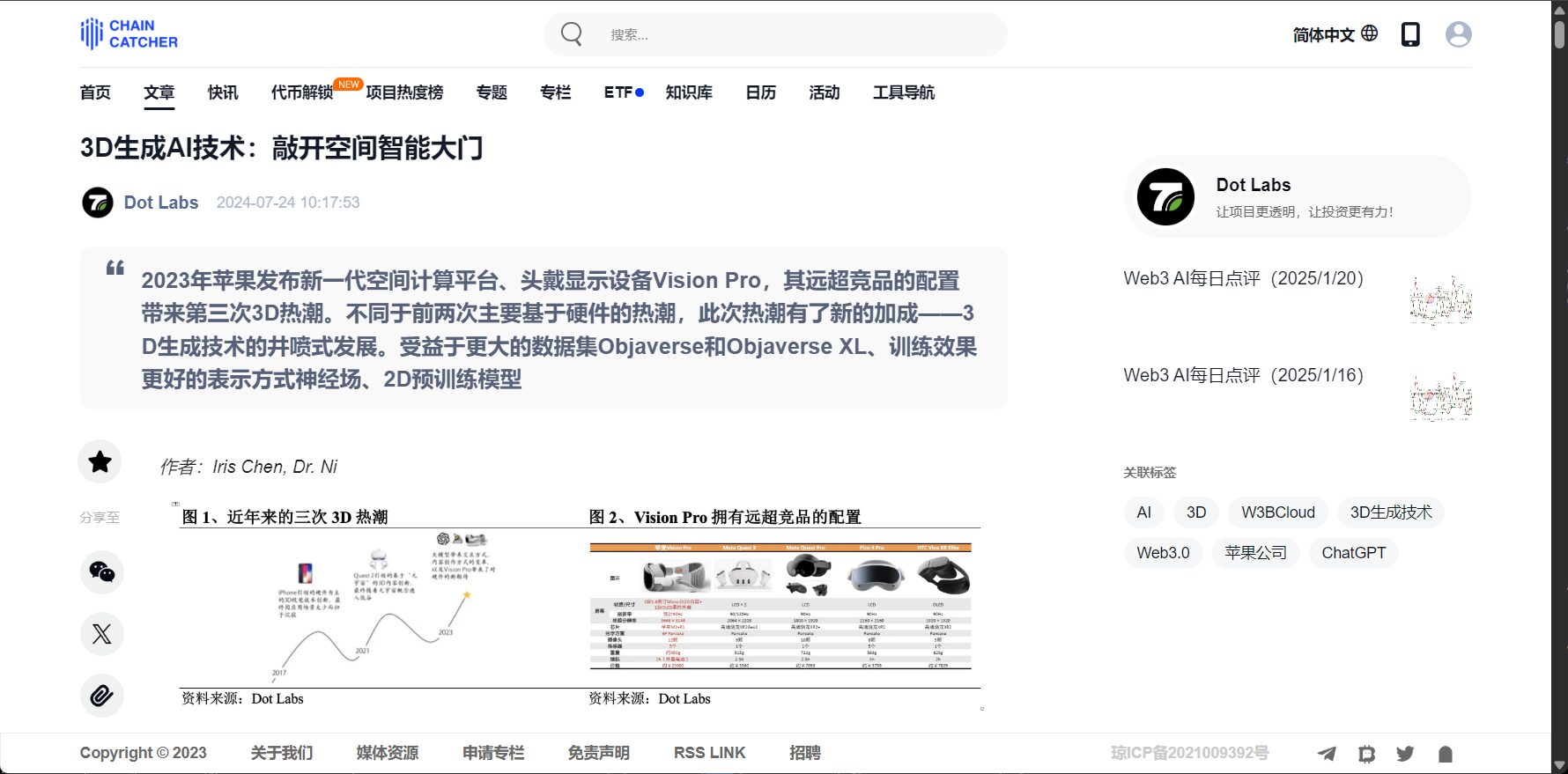The height and width of the screenshot is (774, 1568).
Task: Open the 项目热度榜 menu item
Action: click(404, 92)
